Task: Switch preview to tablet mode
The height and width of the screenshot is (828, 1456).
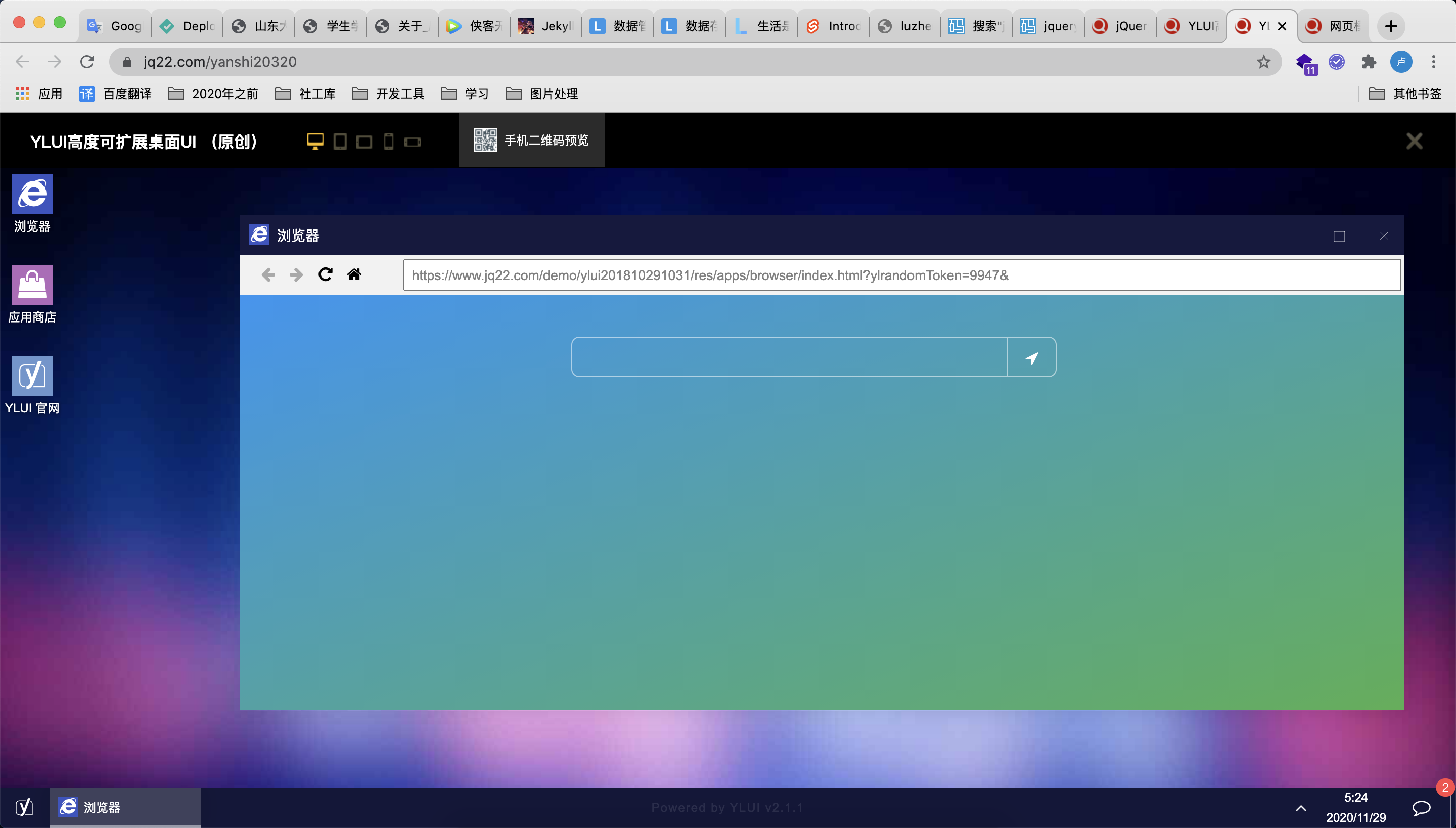Action: coord(340,141)
